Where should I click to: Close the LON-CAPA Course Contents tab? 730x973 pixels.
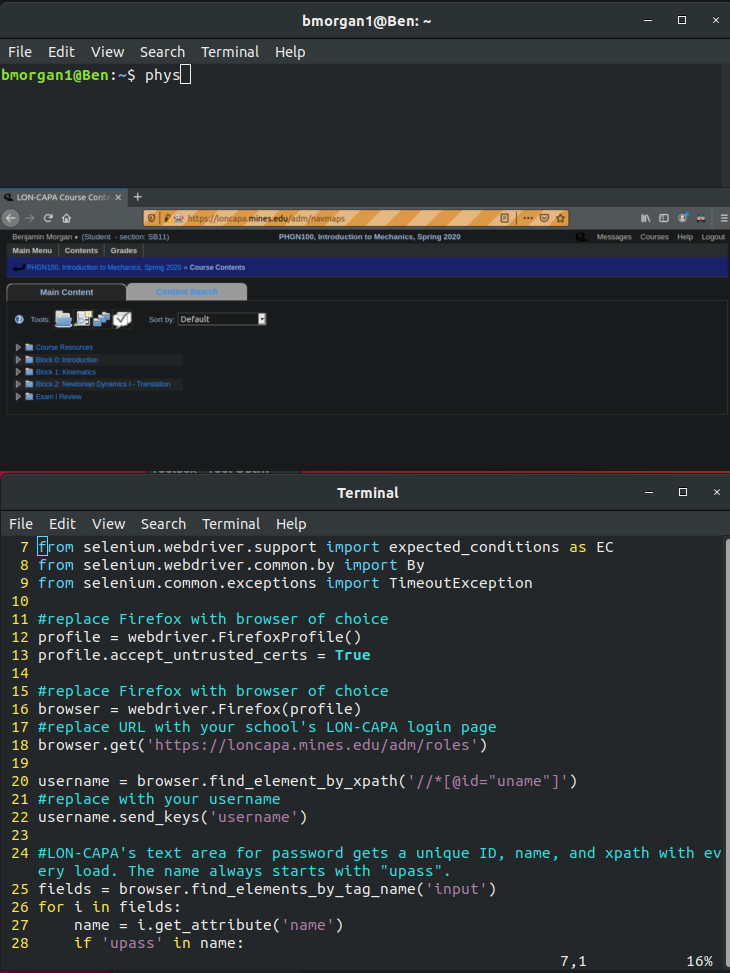tap(118, 197)
